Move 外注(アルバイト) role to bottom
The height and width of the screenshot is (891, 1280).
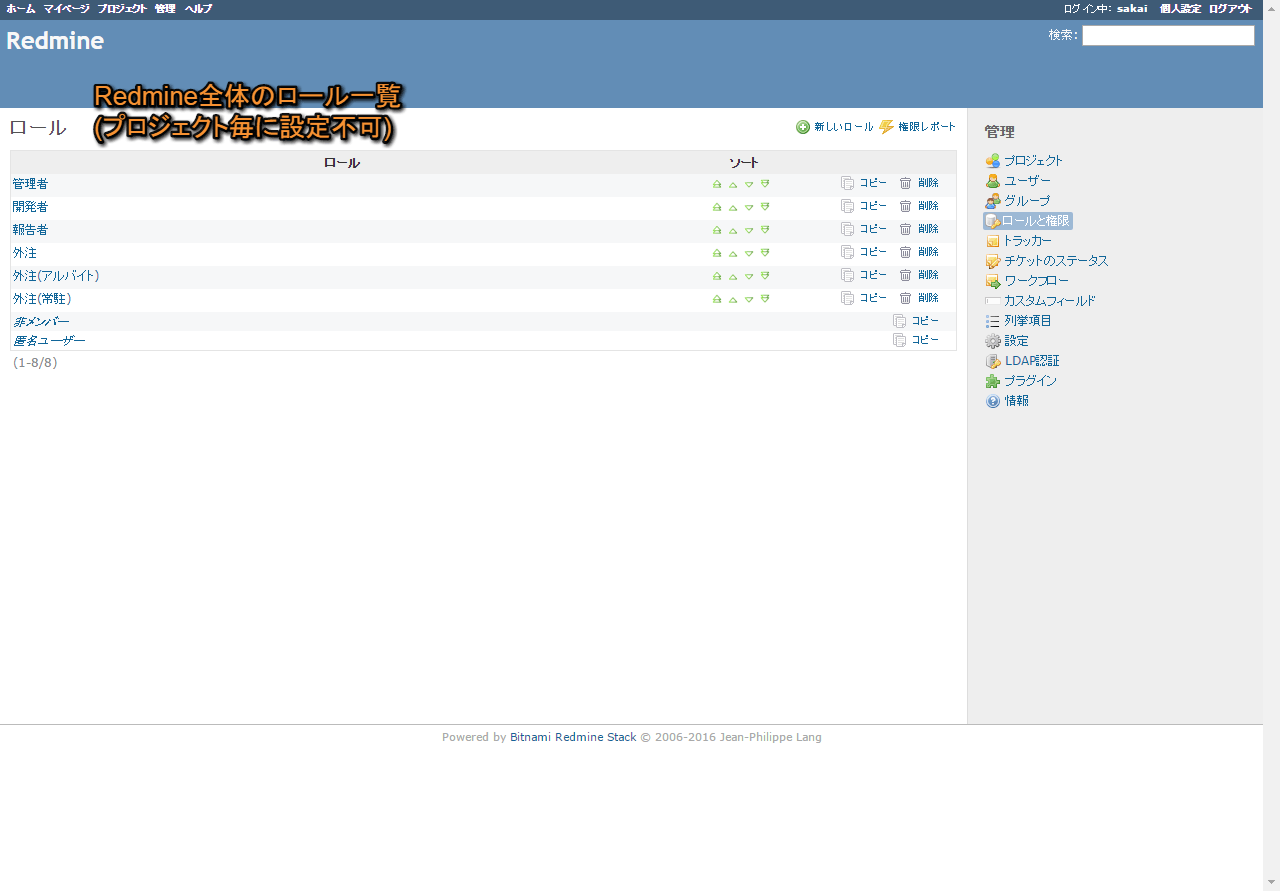click(x=765, y=276)
